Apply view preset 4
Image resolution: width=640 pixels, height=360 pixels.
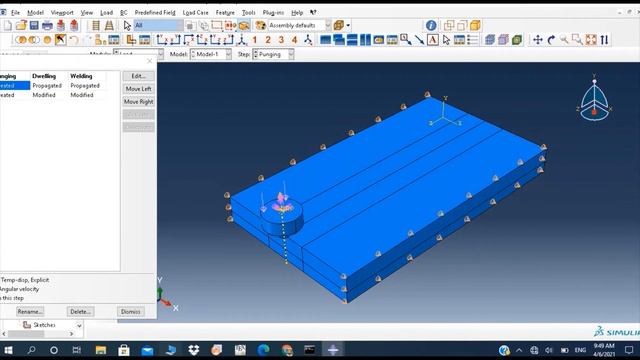point(294,40)
